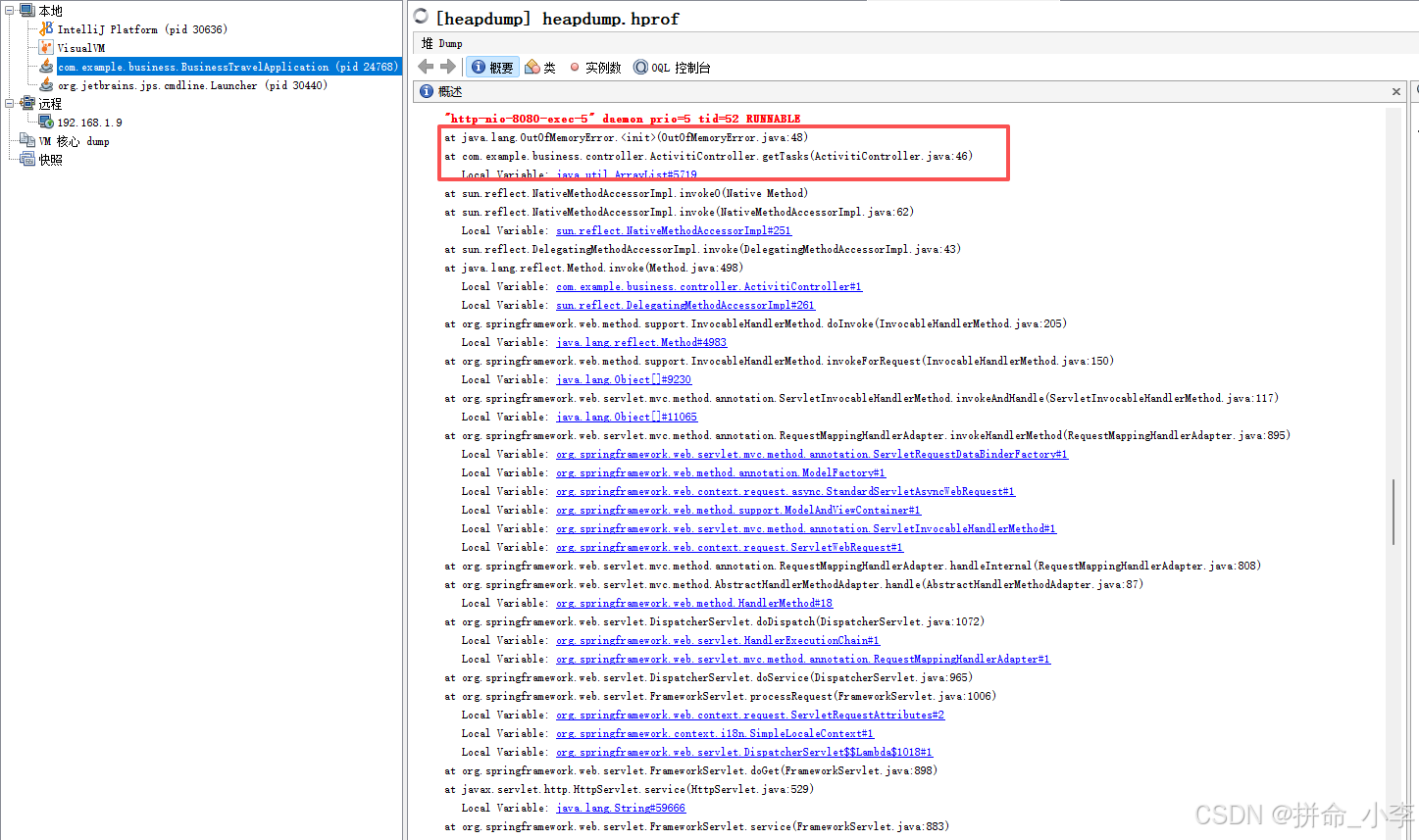Select the IntelliJ Platform (pid 30636) icon
Screen dimensions: 1419x840
pyautogui.click(x=46, y=29)
